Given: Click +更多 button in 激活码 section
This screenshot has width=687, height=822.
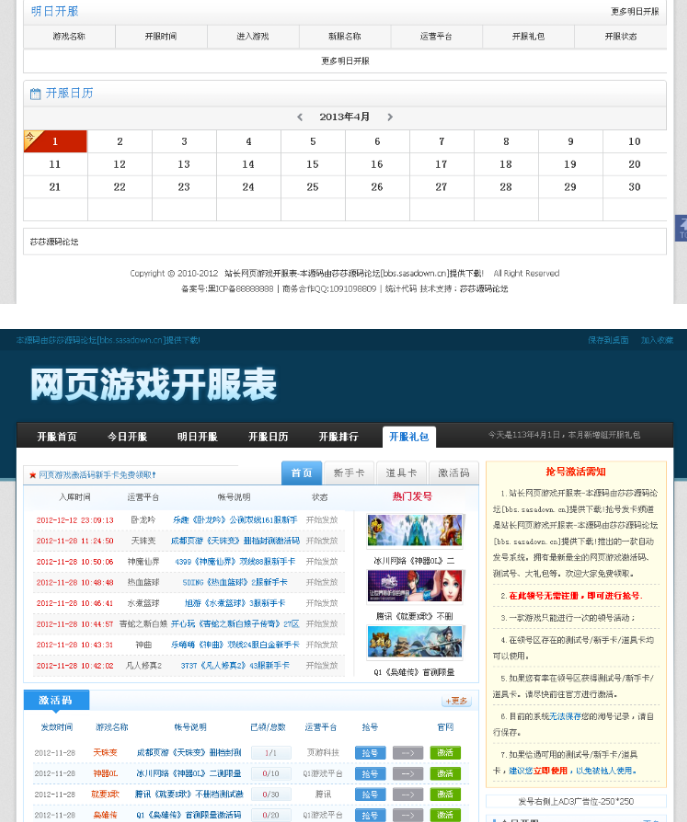Looking at the screenshot, I should pyautogui.click(x=456, y=701).
